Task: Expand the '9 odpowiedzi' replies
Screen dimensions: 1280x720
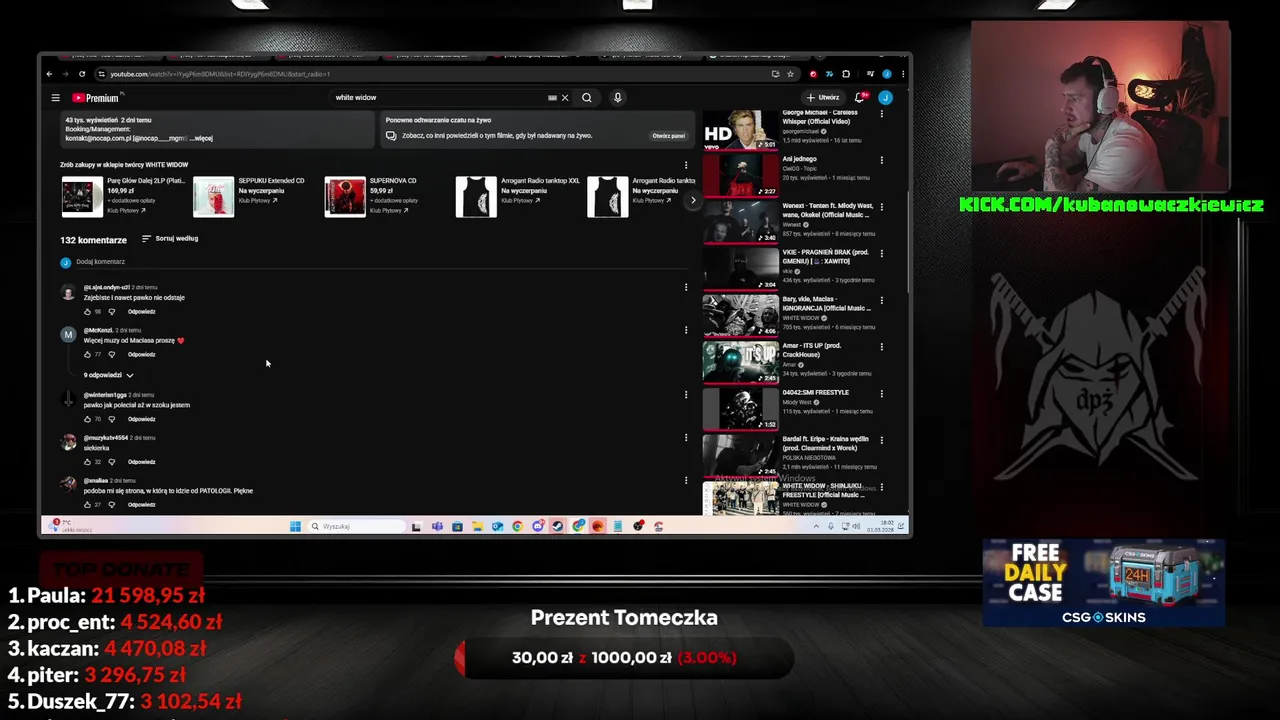Action: (x=108, y=376)
